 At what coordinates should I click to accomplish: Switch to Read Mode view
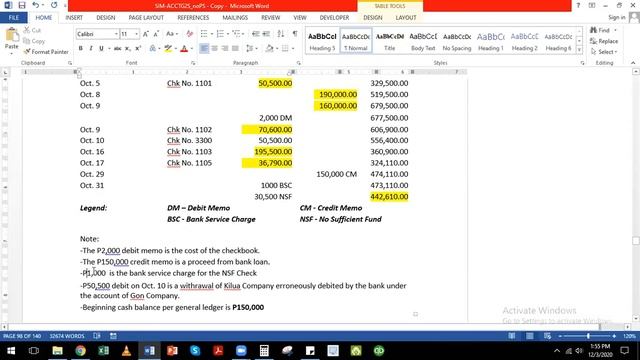point(511,336)
